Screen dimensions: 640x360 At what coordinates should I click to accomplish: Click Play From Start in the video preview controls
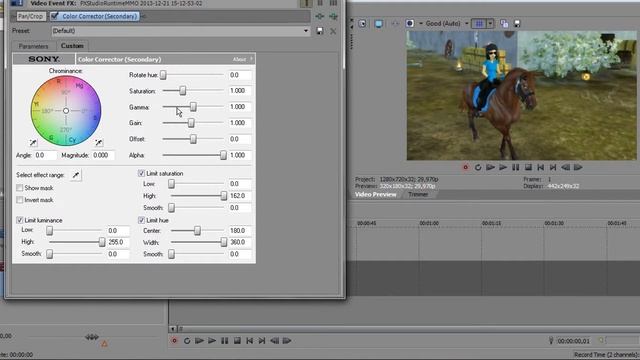491,167
